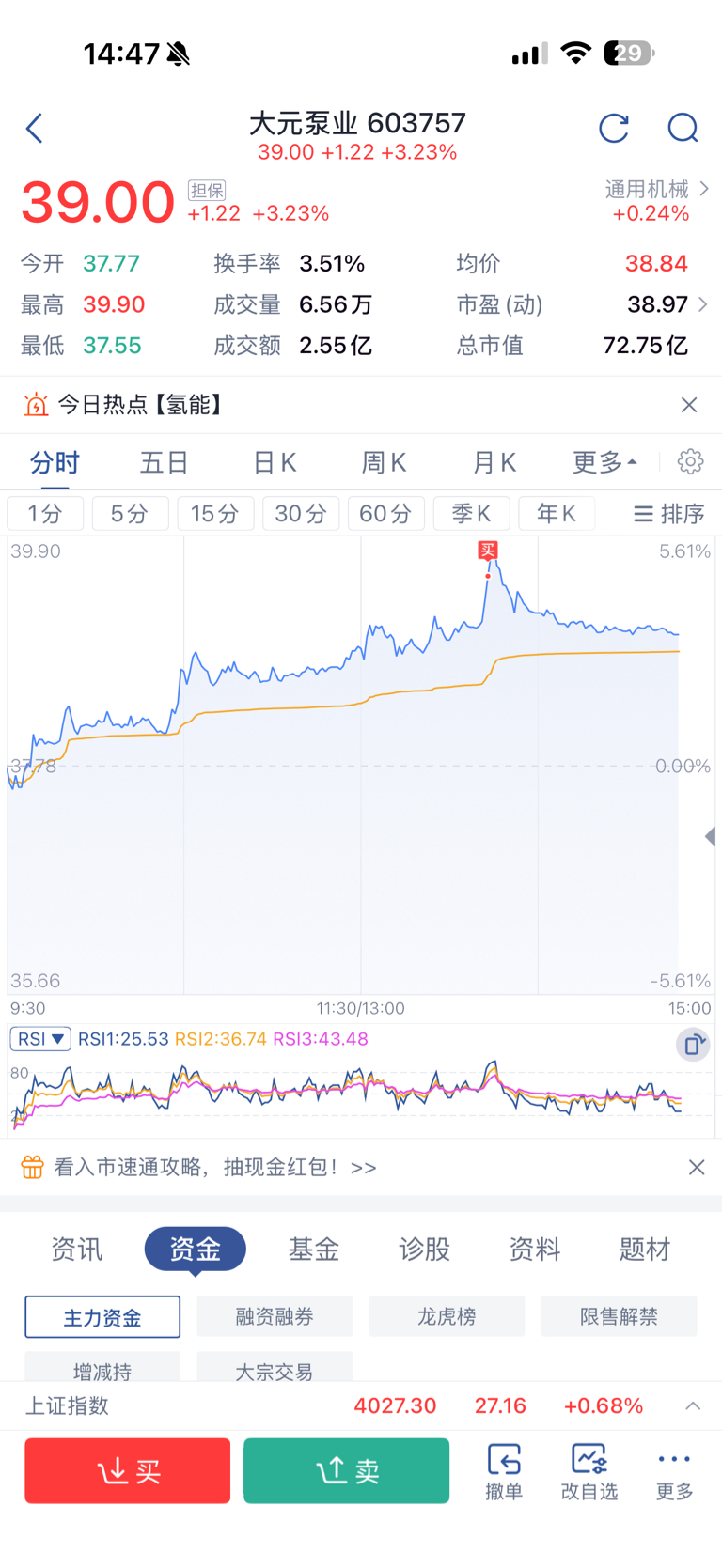Tap the 买 marker on chart
Viewport: 722px width, 1568px height.
click(488, 551)
